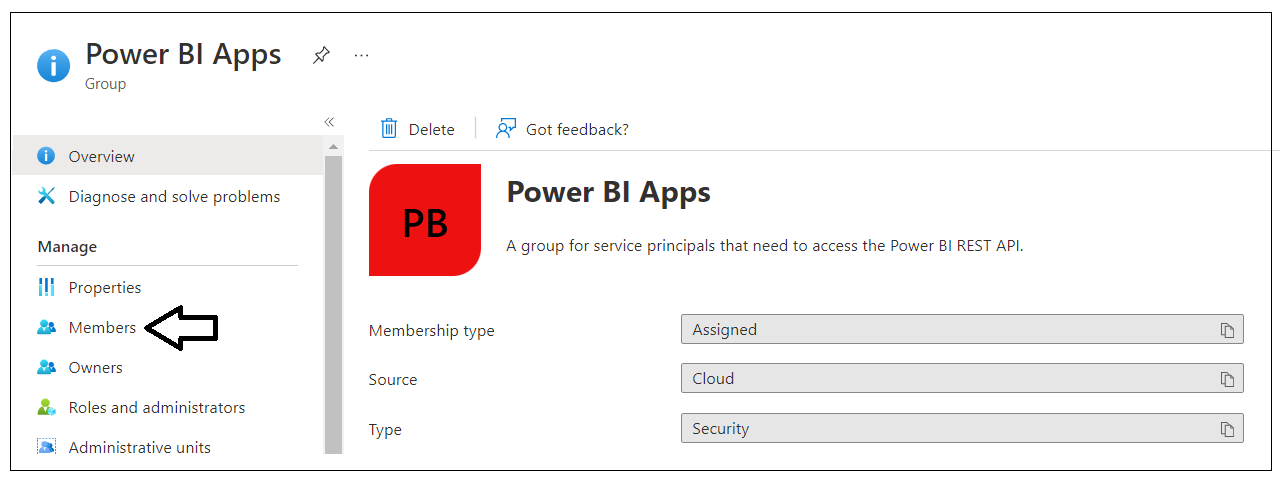
Task: Click the red PB group tile
Action: pos(425,220)
